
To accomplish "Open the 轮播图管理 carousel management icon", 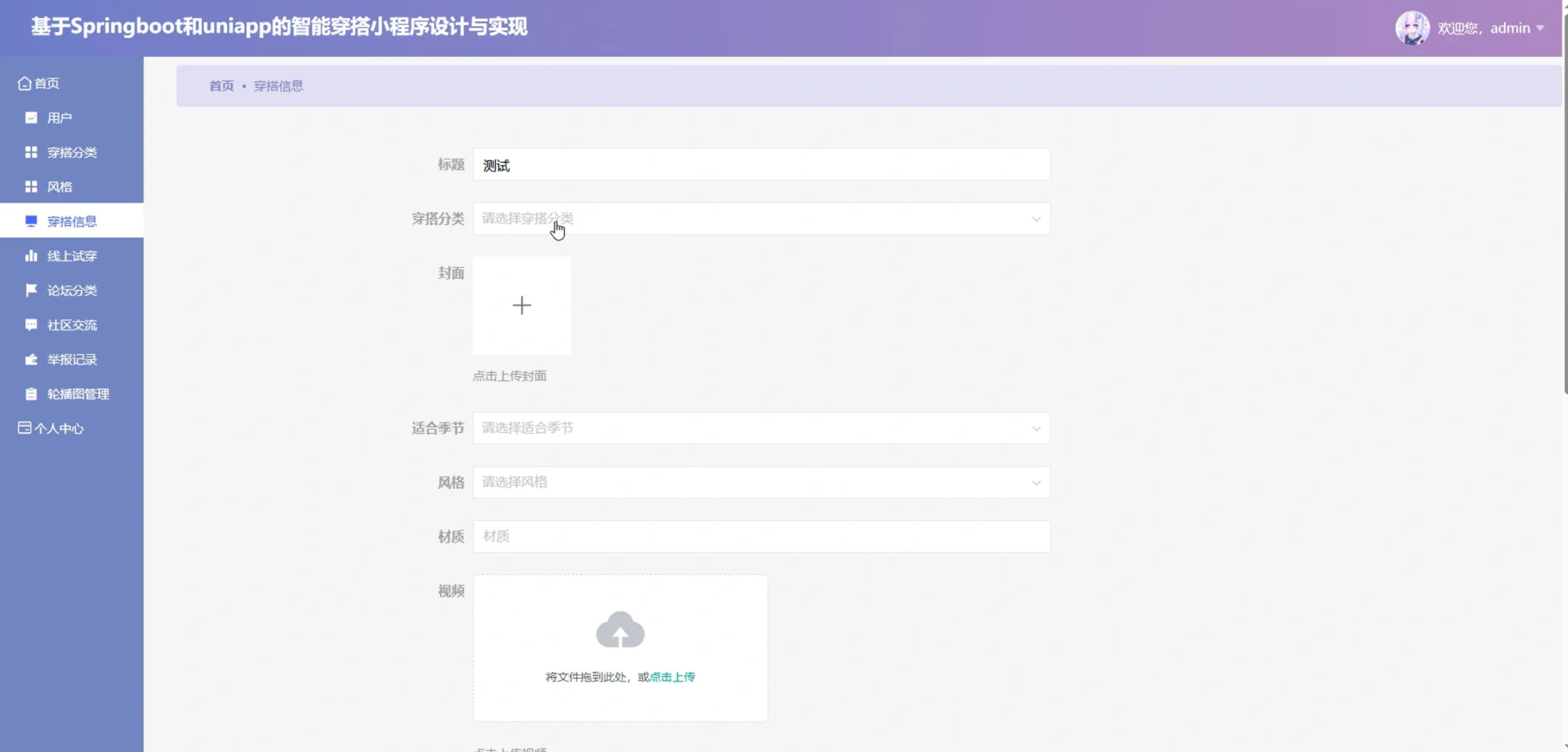I will point(31,393).
